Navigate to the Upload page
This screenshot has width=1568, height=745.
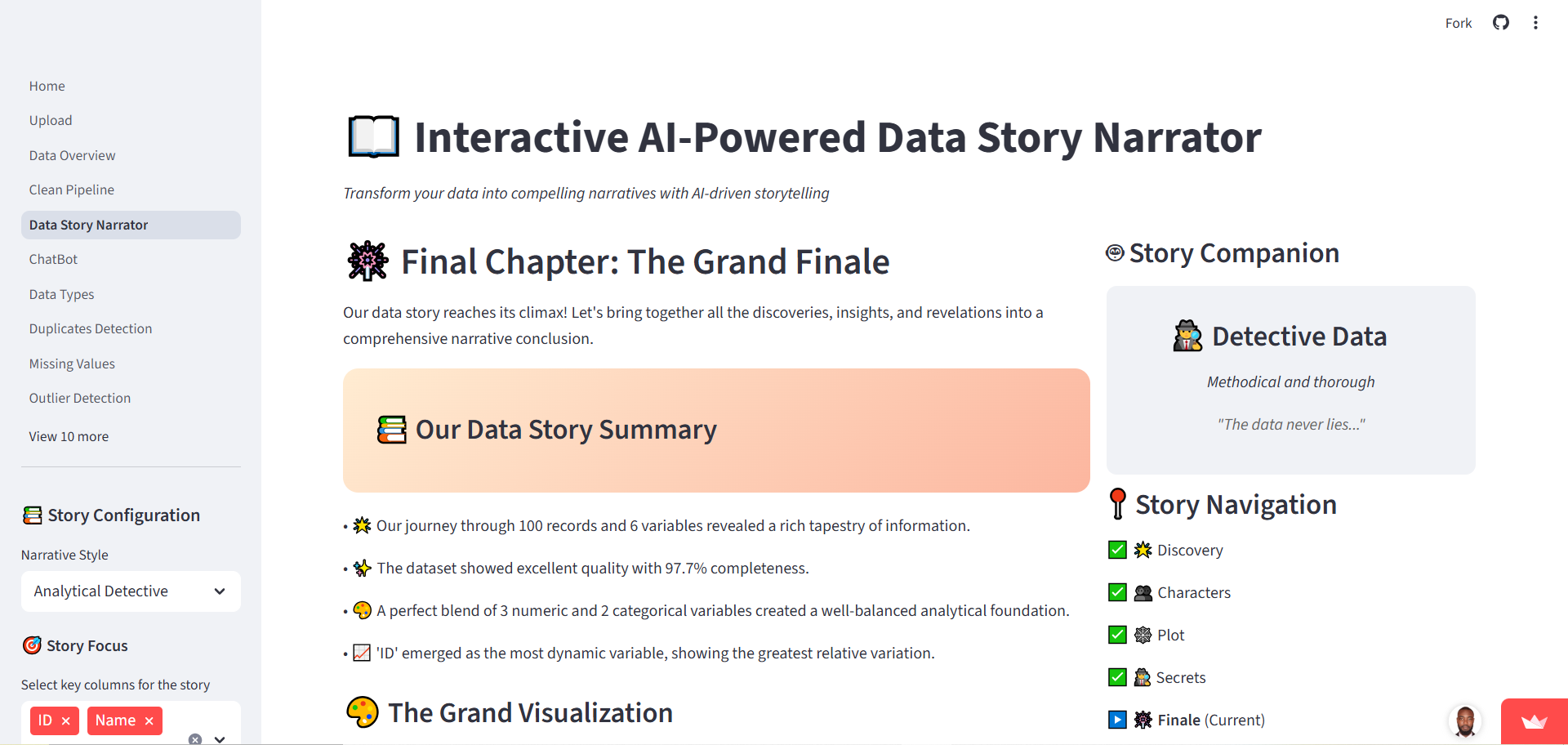pos(51,120)
